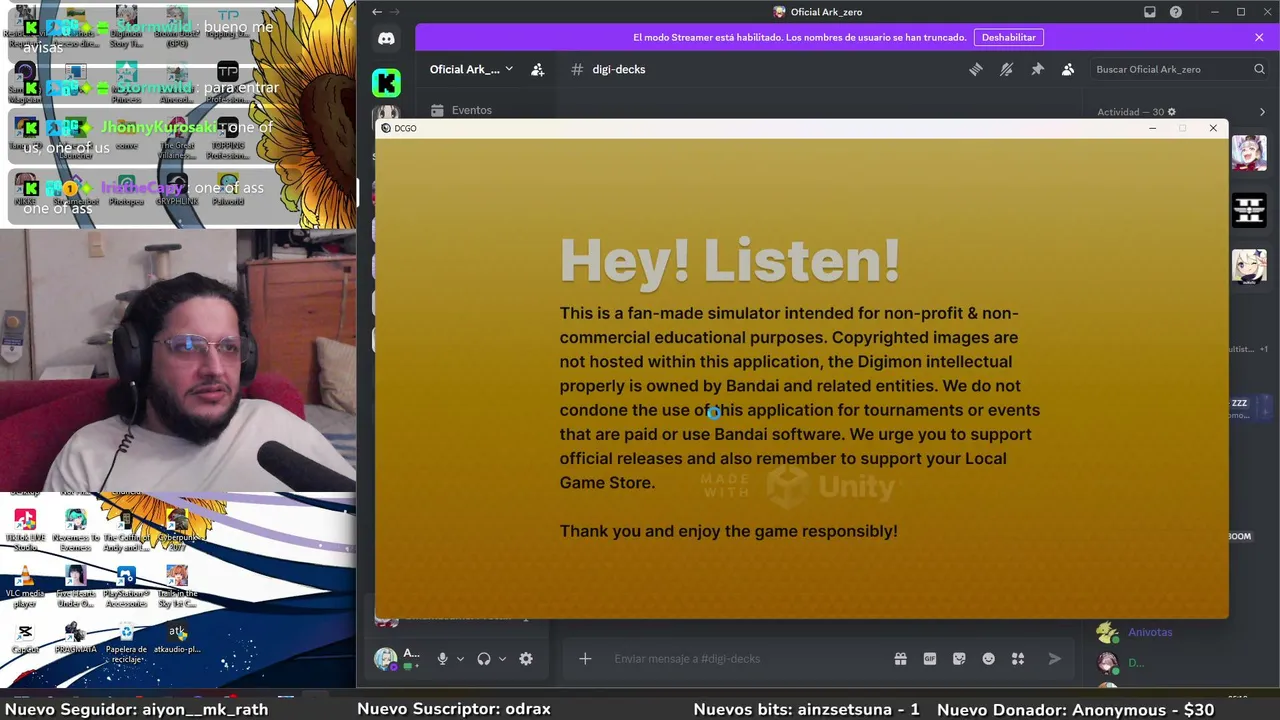Minimize the DCGO game window

1153,128
